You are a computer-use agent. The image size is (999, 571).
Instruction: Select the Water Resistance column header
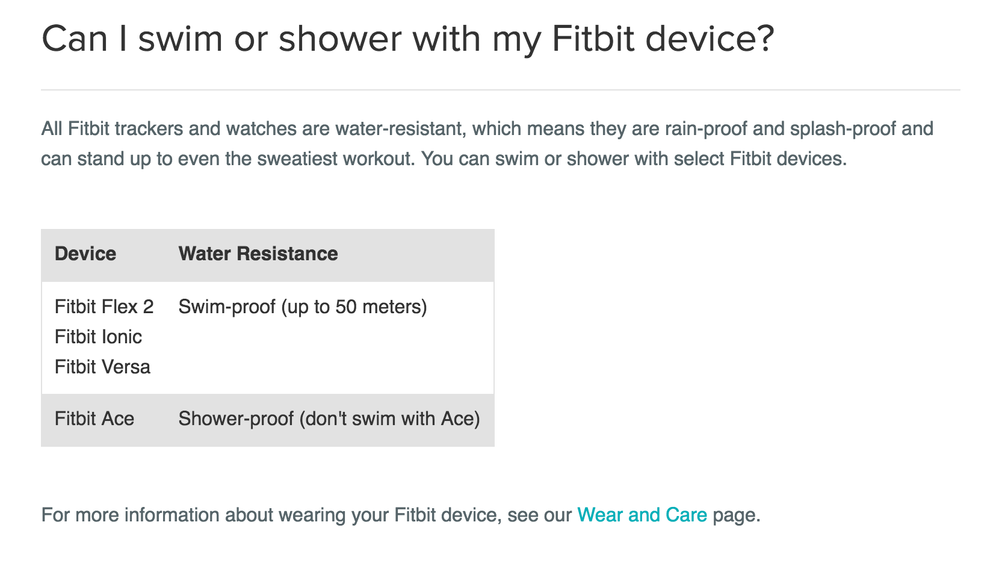(258, 254)
